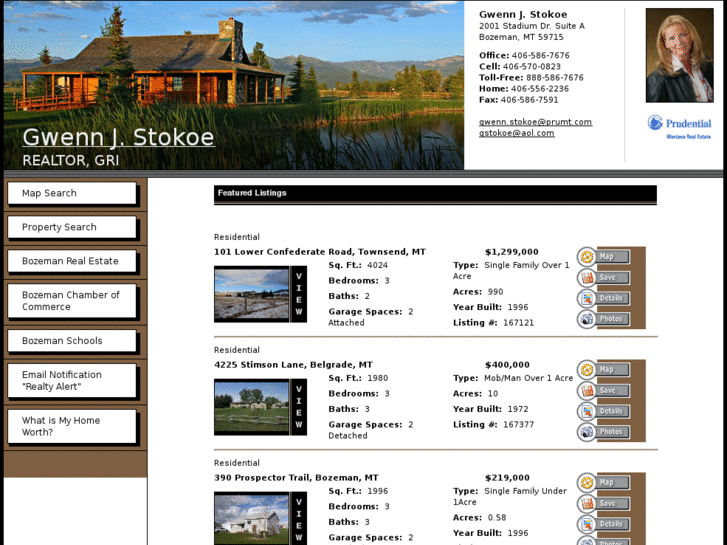Click Details icon for 101 Lower Confederate Road
Image resolution: width=727 pixels, height=545 pixels.
[x=587, y=298]
